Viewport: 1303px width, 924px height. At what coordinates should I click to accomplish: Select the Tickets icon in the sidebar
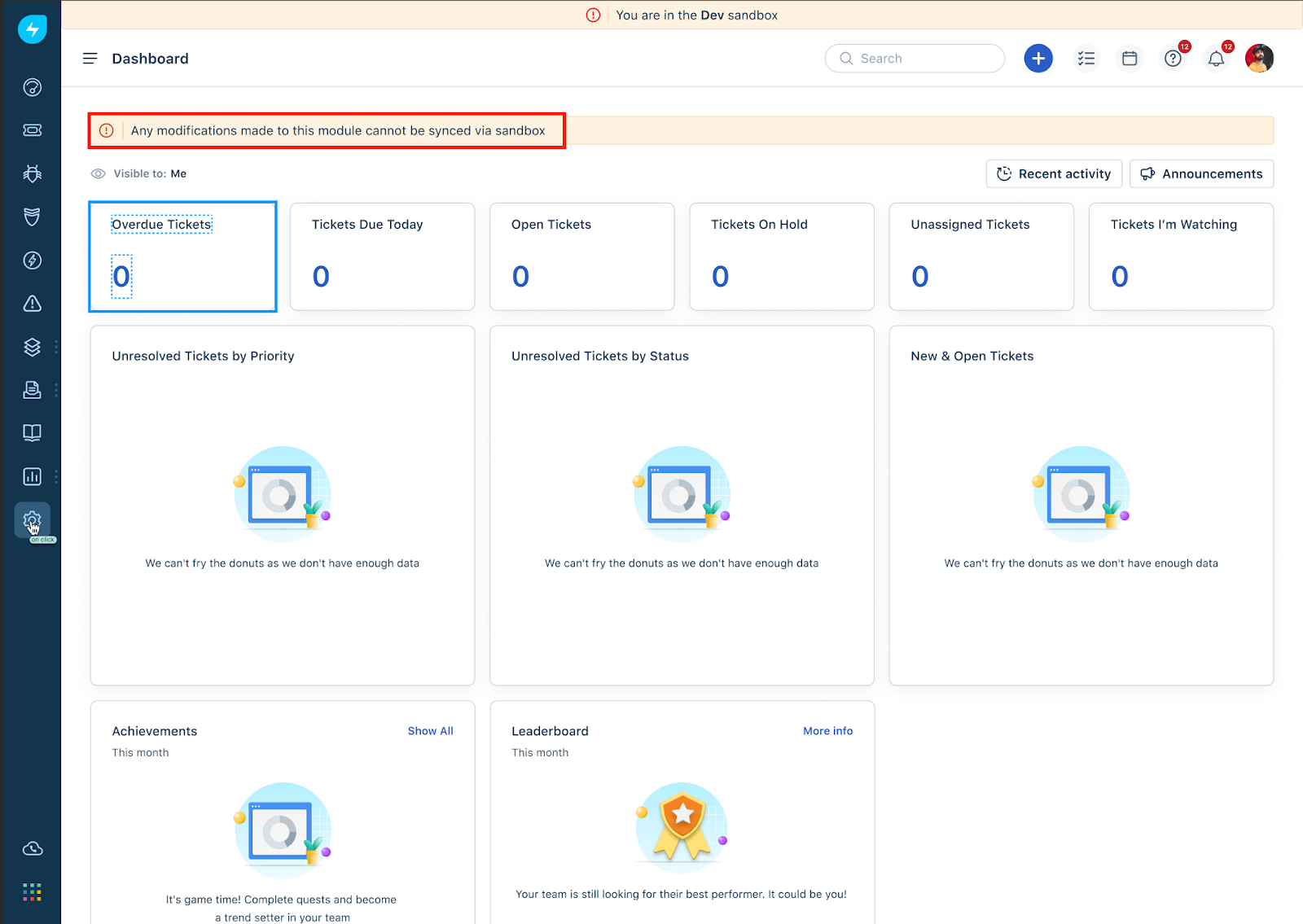(x=33, y=129)
